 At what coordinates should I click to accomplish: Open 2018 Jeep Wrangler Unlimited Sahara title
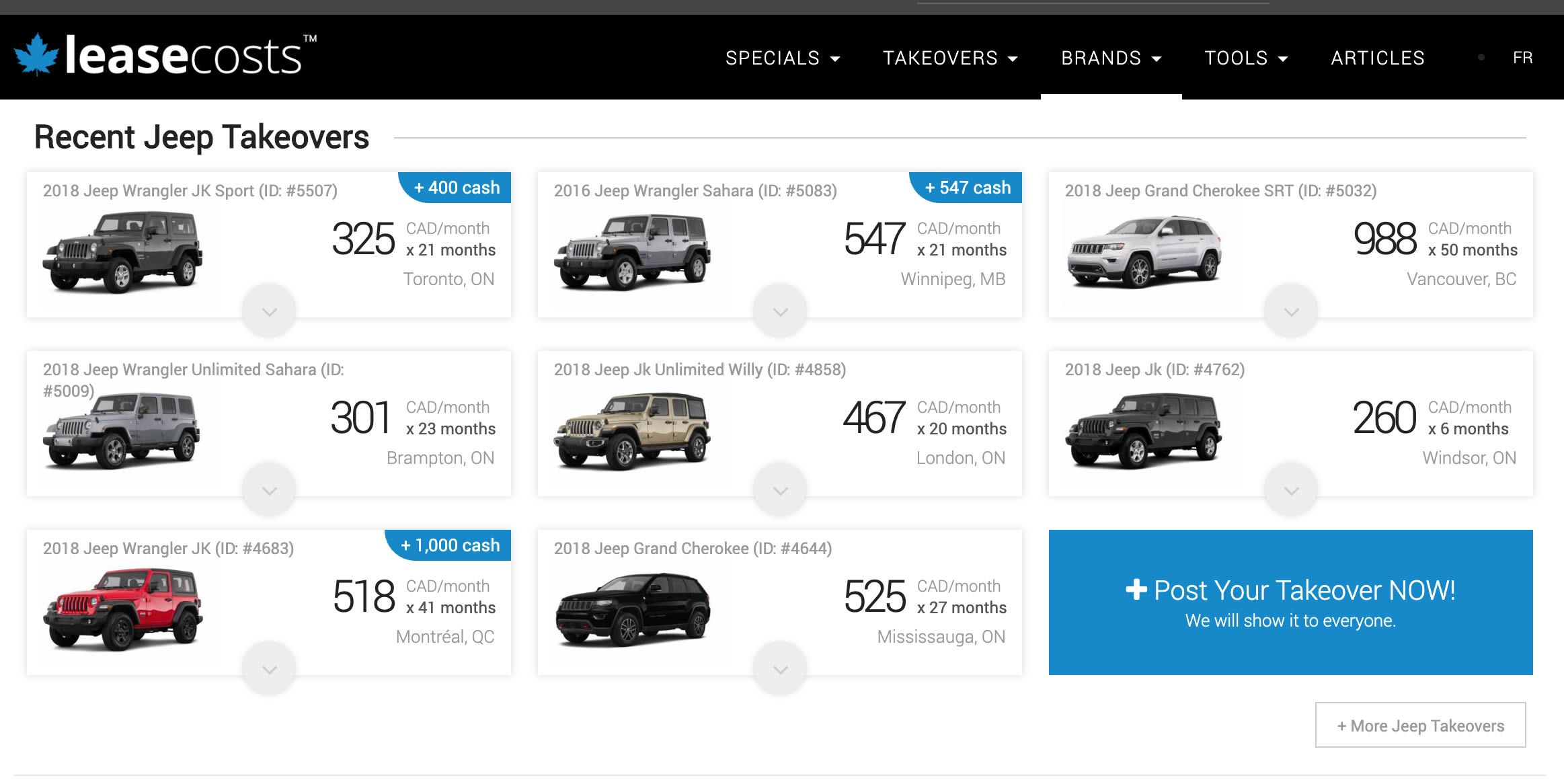[194, 380]
